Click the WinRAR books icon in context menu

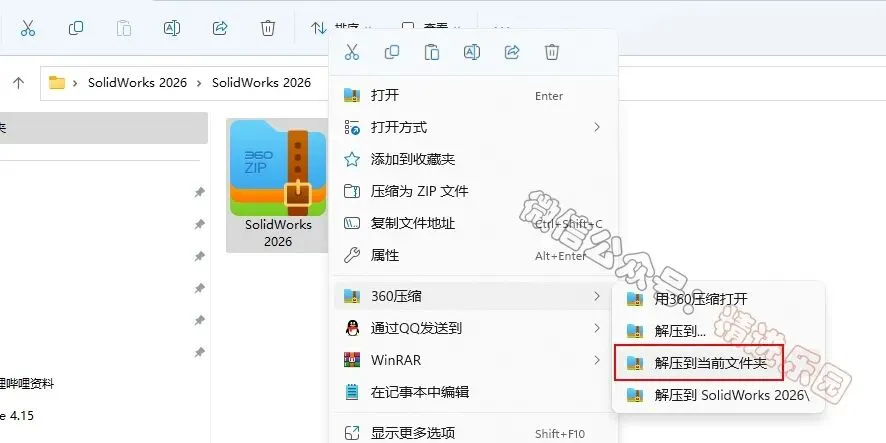tap(352, 360)
